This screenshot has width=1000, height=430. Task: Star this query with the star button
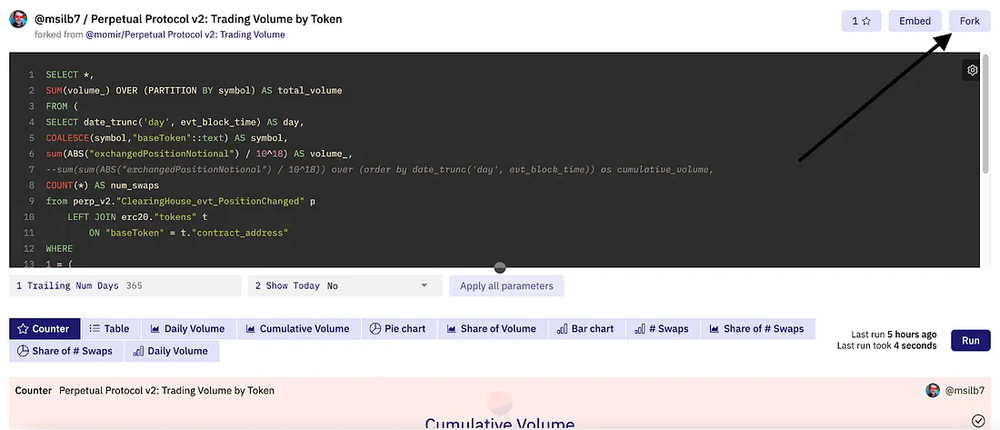[x=860, y=20]
